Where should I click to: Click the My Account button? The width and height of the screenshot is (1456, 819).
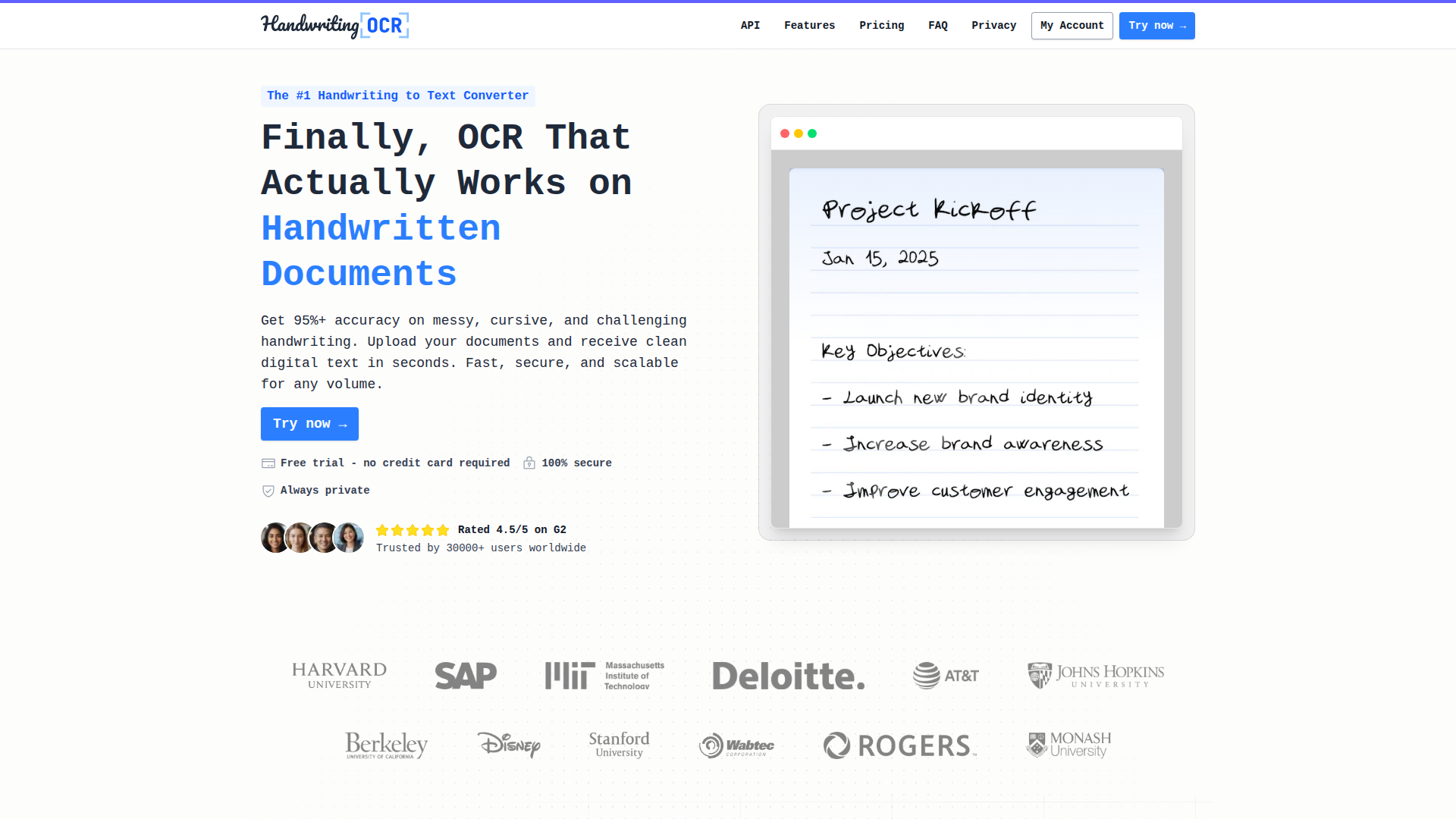1072,26
